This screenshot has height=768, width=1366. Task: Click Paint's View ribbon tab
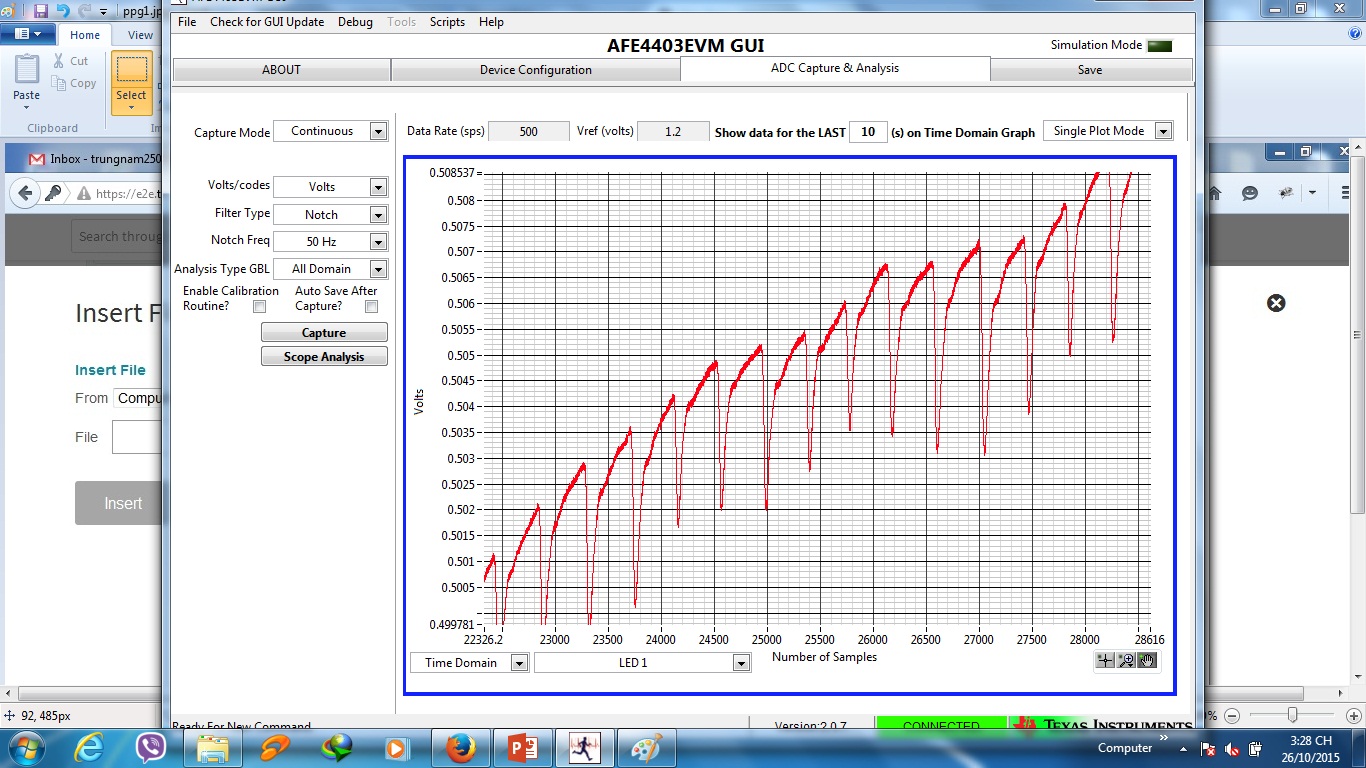tap(140, 35)
